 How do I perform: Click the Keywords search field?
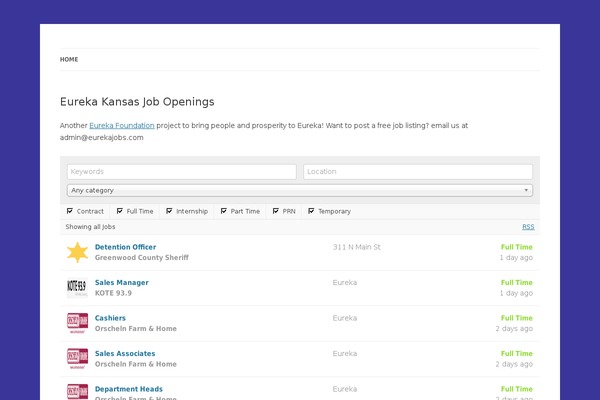click(181, 172)
